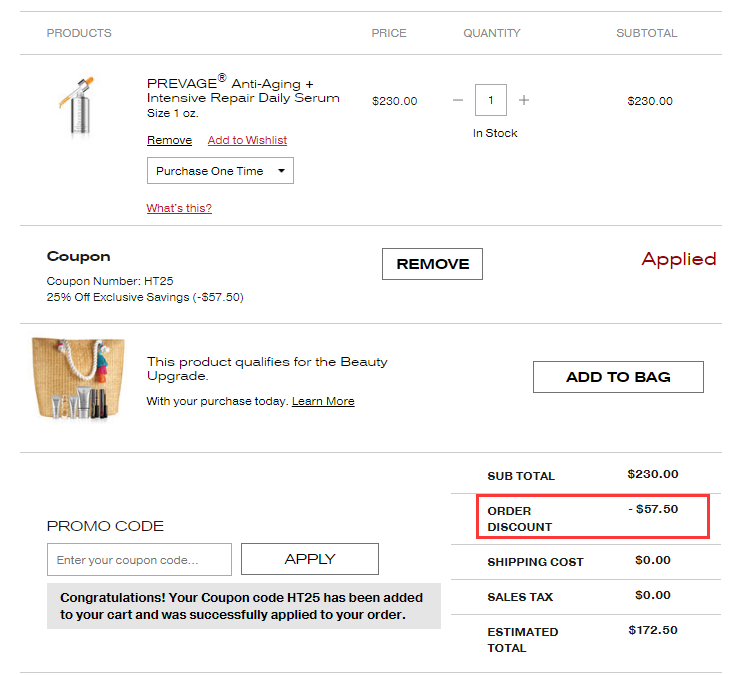Click the Add to Wishlist link
The image size is (747, 675).
pos(247,140)
